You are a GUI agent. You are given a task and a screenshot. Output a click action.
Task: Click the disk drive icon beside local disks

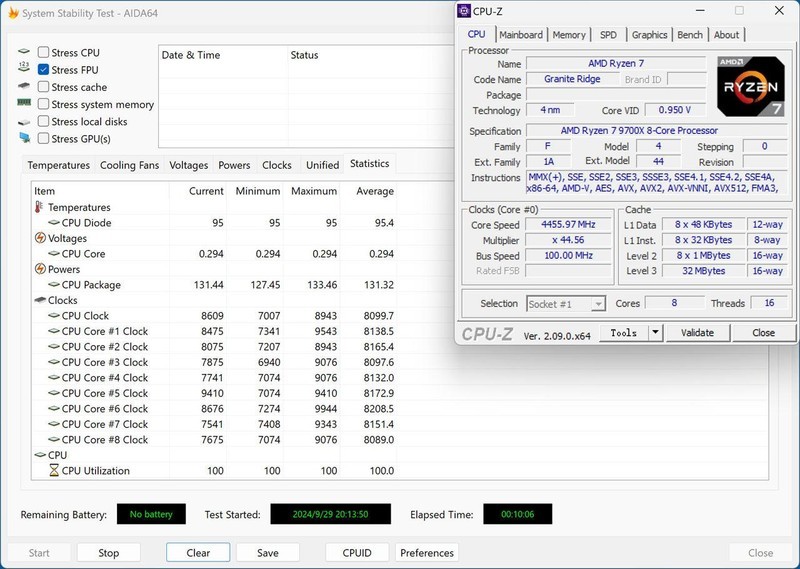tap(23, 122)
